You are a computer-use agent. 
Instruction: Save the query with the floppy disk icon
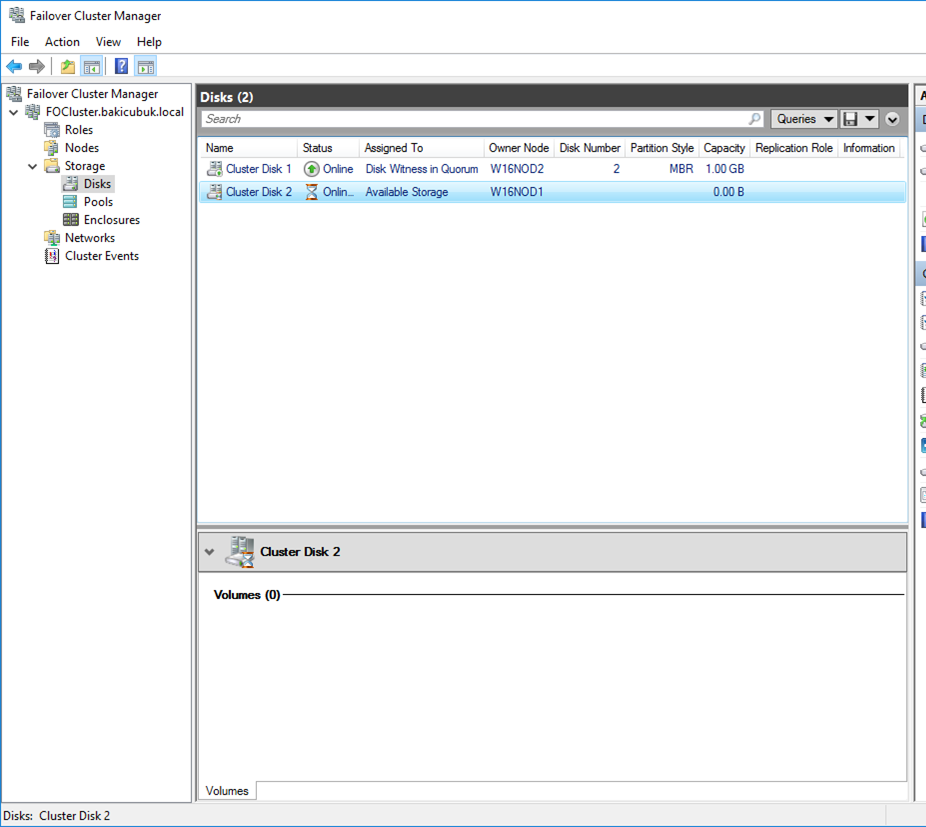pos(850,119)
